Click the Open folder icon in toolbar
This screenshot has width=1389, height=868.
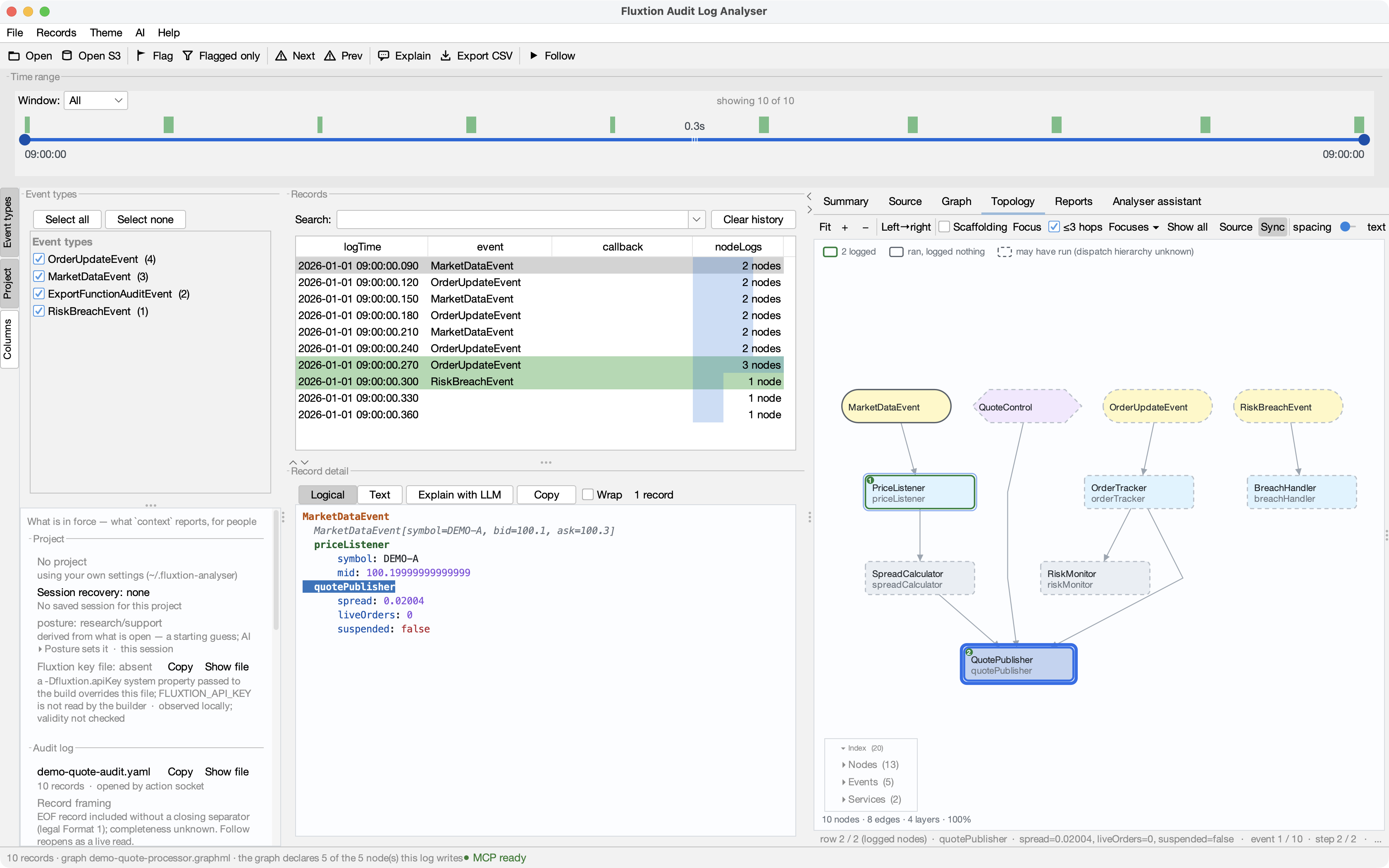coord(14,56)
